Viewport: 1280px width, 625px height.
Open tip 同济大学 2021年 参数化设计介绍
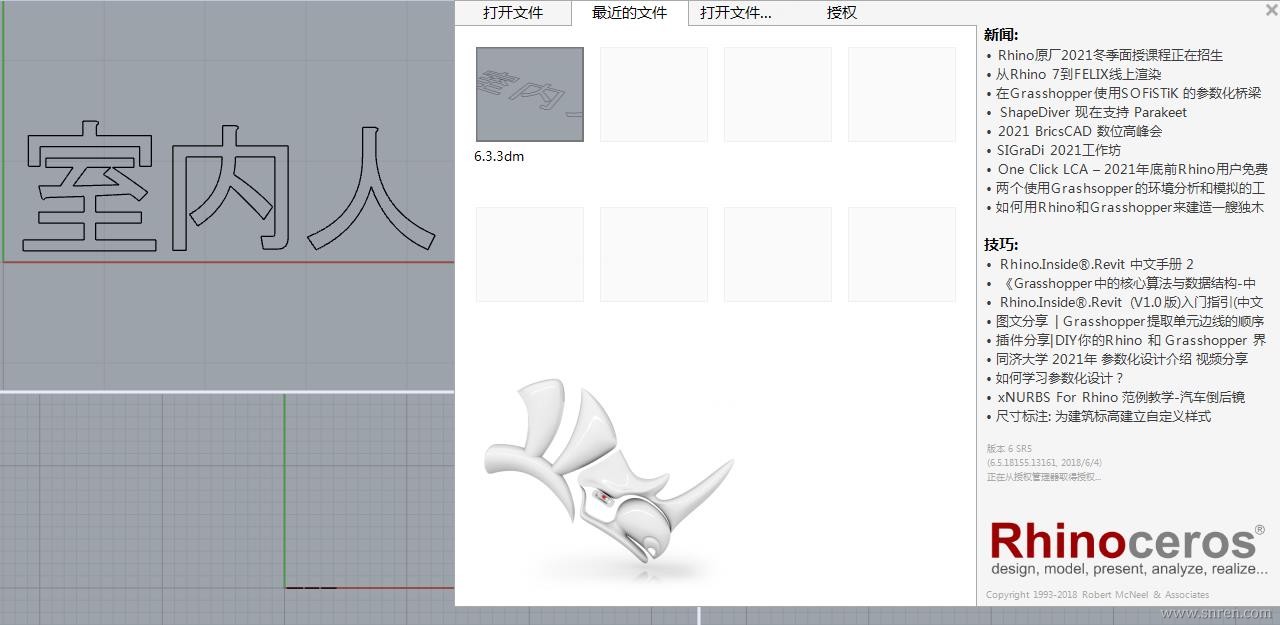click(x=1122, y=359)
